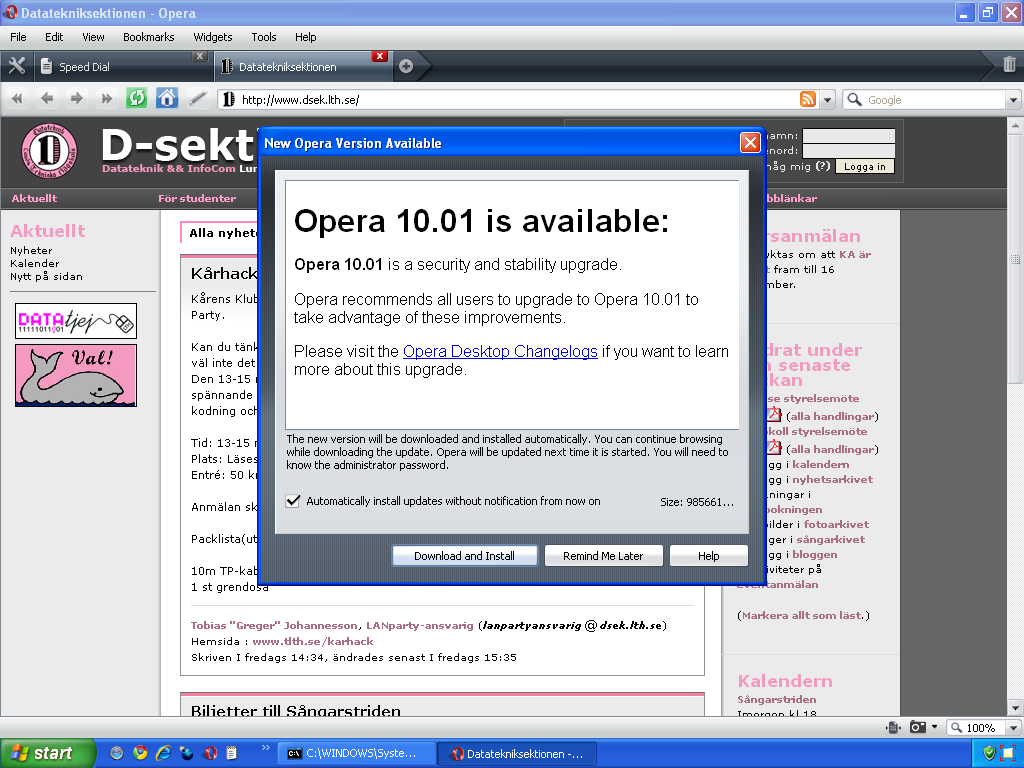Screen dimensions: 1024x768
Task: Launch Internet Explorer from the quick launch bar
Action: point(163,753)
